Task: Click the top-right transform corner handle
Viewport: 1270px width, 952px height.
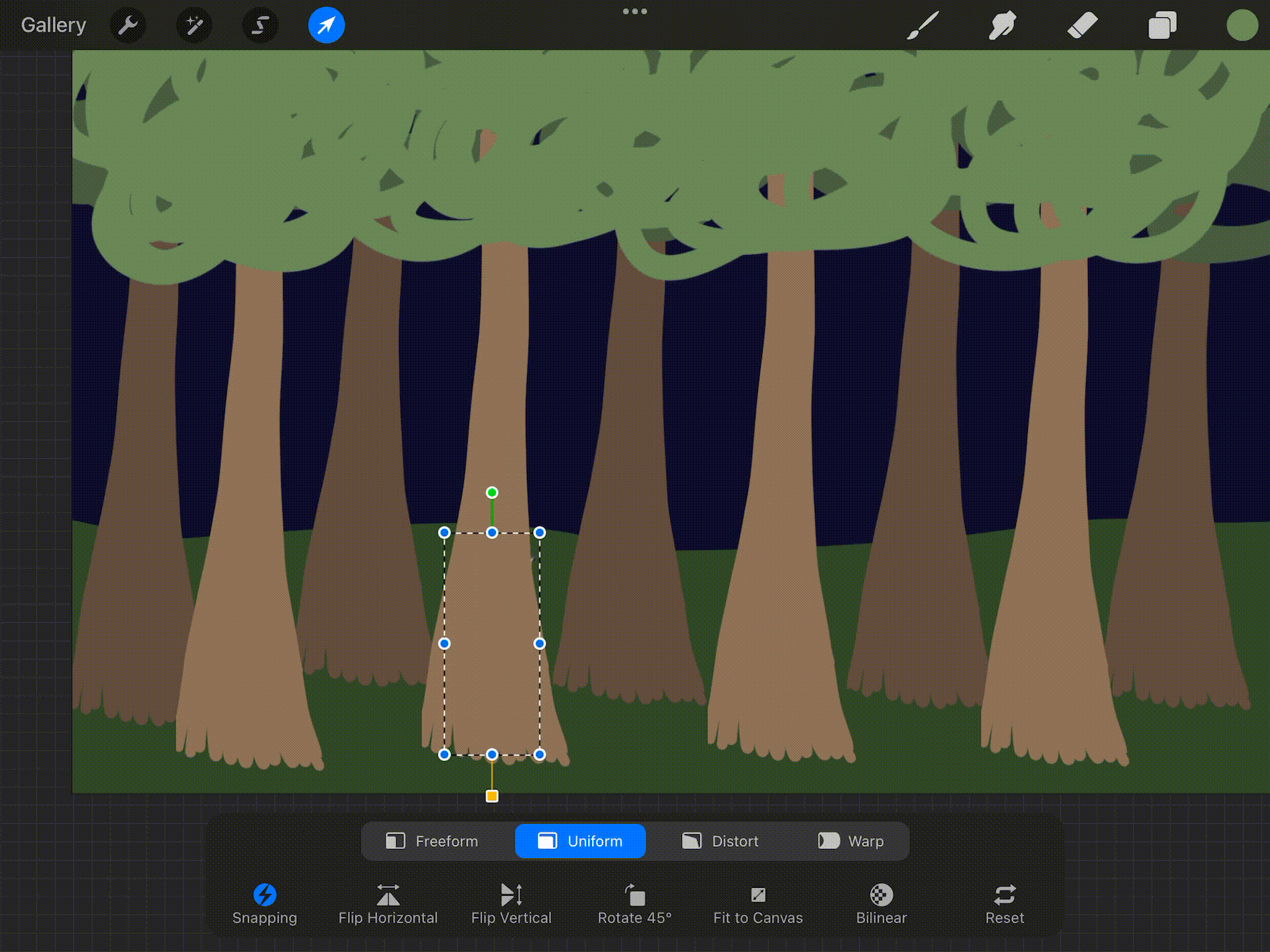Action: pos(540,532)
